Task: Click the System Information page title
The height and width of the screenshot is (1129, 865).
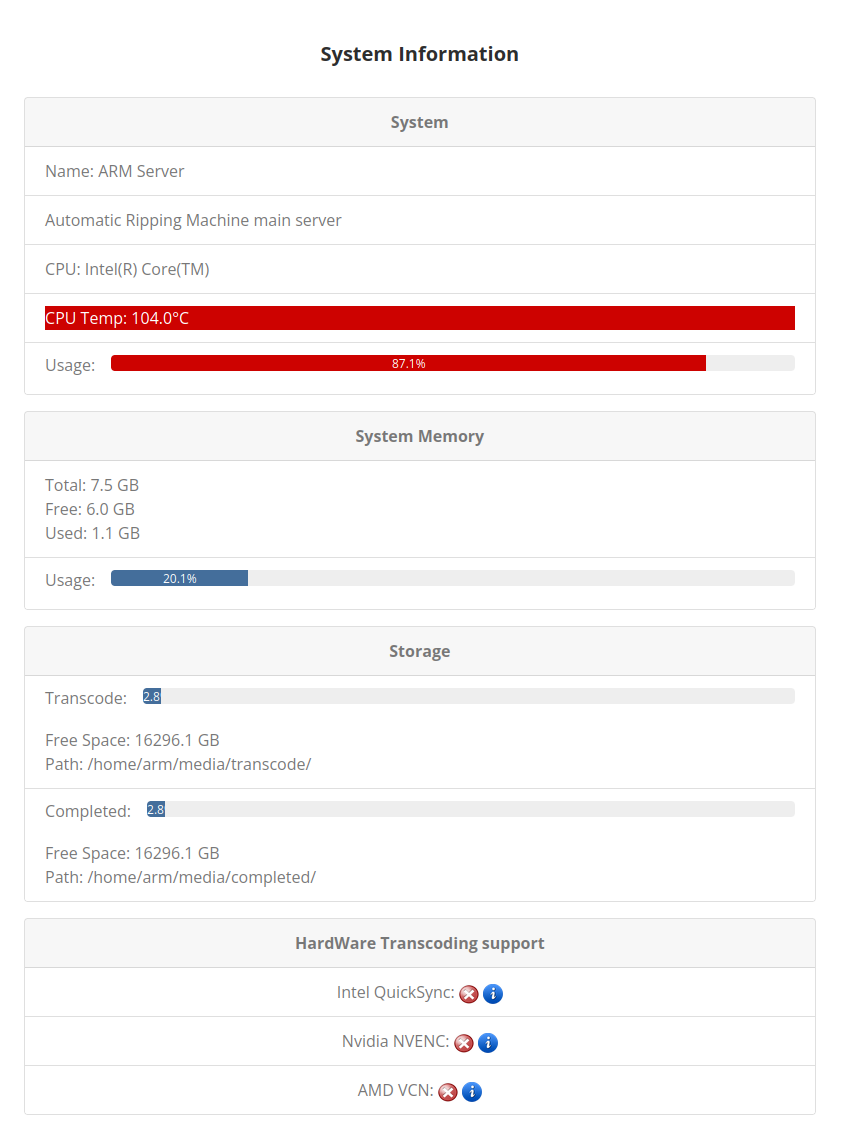Action: point(419,54)
